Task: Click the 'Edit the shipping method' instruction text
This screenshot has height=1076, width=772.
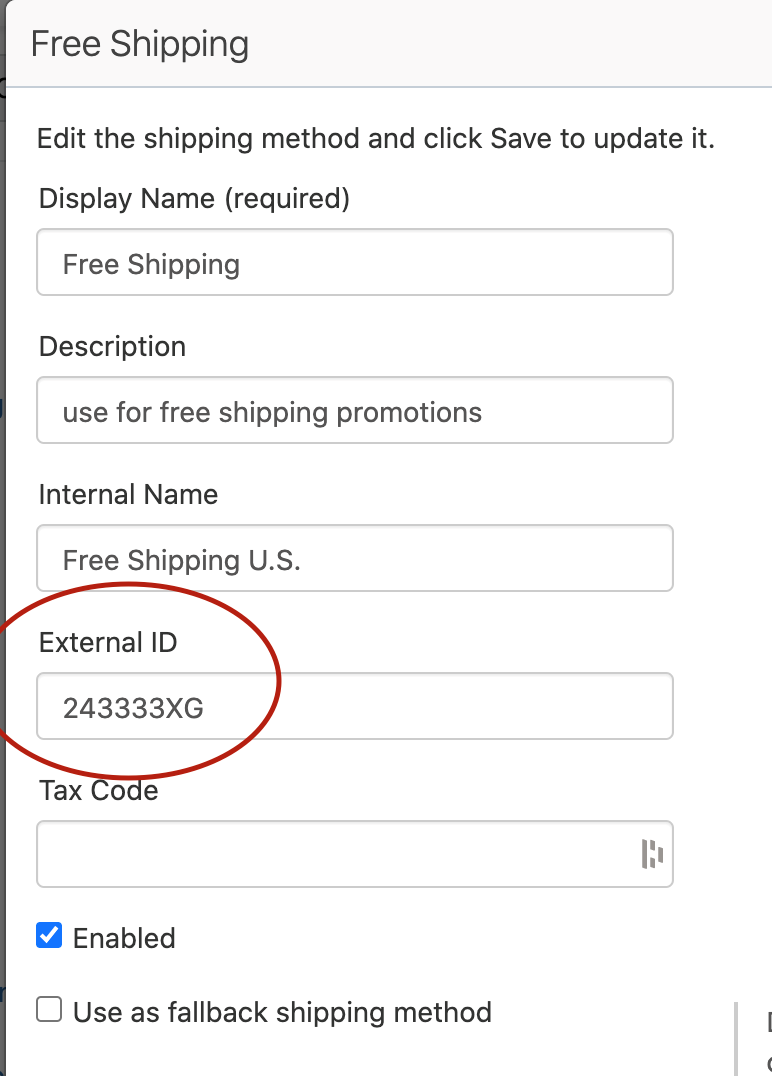Action: tap(375, 138)
